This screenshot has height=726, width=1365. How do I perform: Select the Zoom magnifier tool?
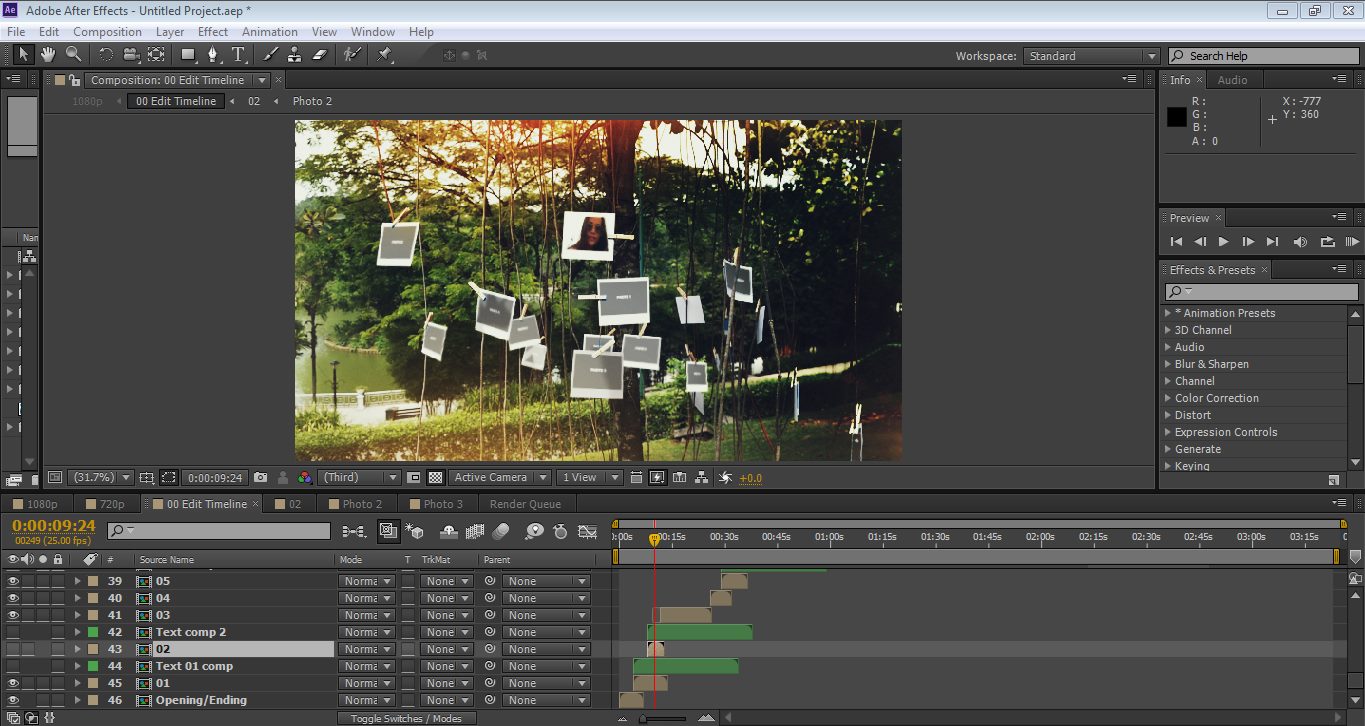click(73, 54)
